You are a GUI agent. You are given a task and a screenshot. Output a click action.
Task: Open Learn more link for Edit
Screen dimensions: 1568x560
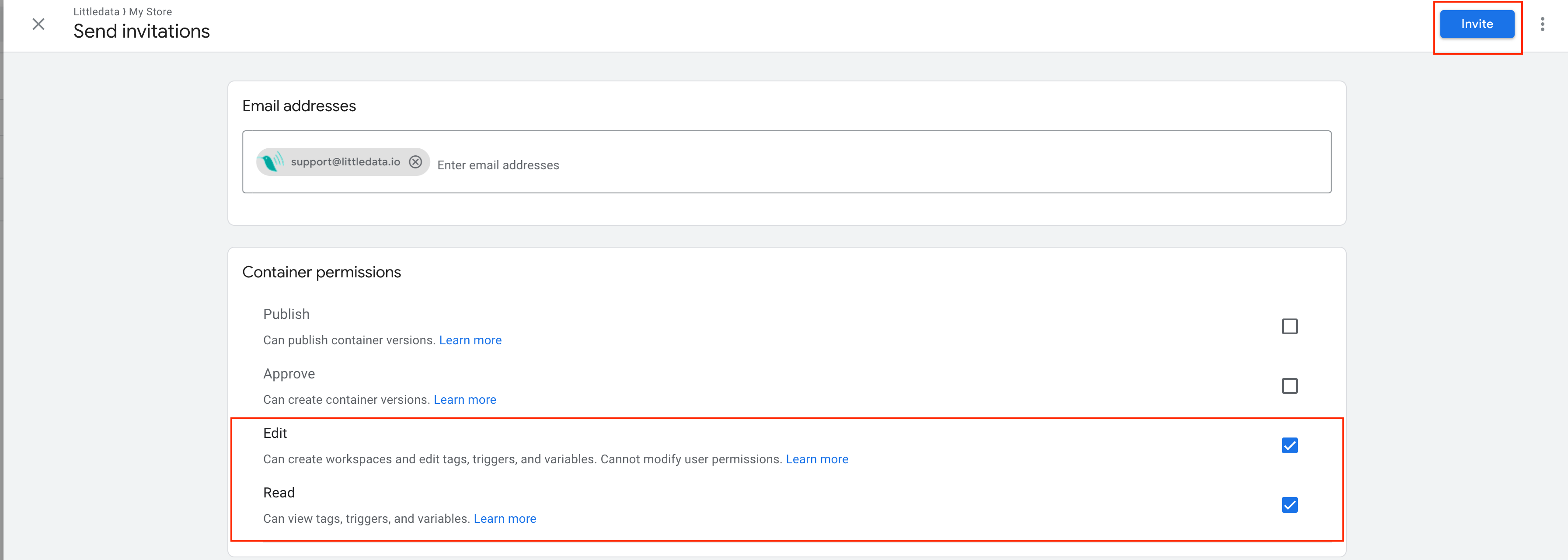coord(817,459)
